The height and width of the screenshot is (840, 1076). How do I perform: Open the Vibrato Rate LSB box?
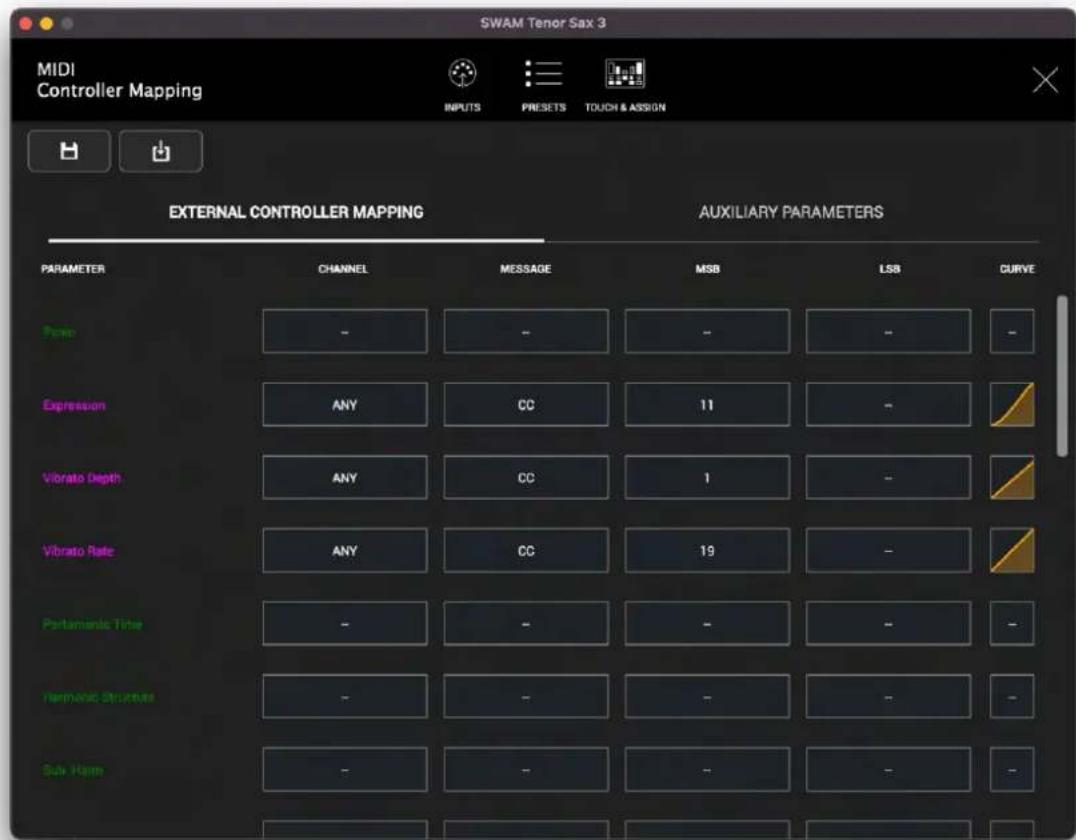[x=888, y=550]
